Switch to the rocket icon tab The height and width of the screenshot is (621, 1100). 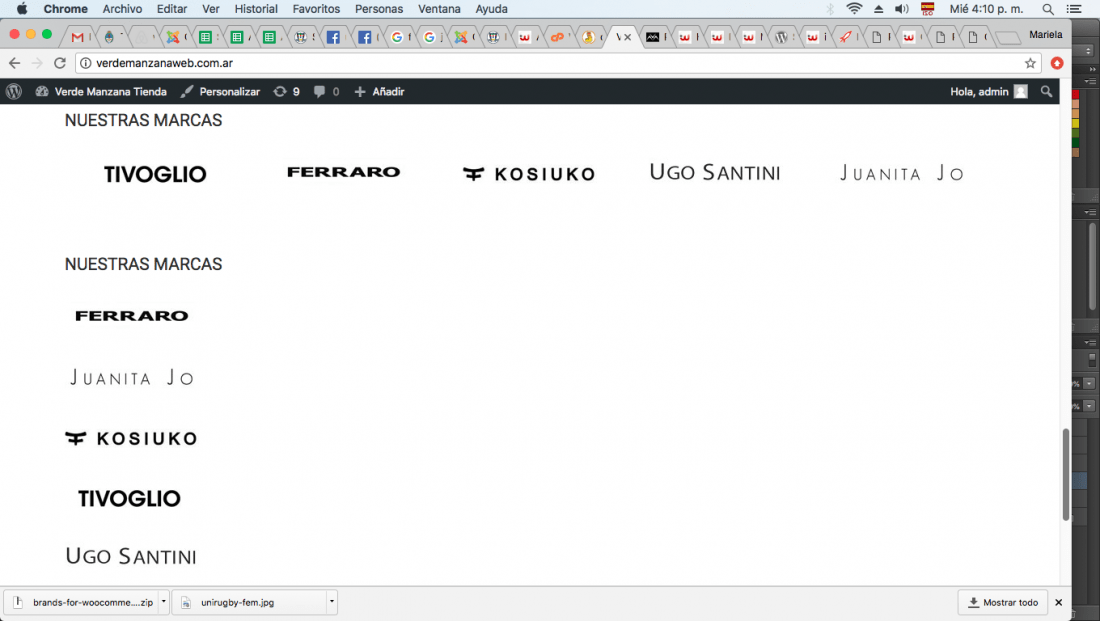point(845,37)
